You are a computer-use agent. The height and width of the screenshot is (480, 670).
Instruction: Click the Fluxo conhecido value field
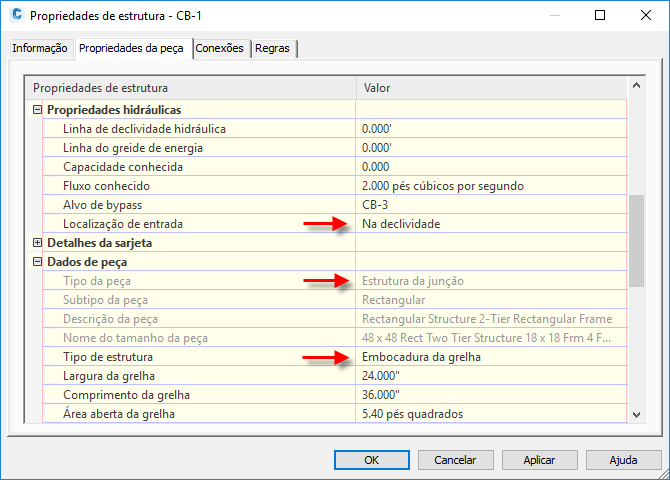491,186
